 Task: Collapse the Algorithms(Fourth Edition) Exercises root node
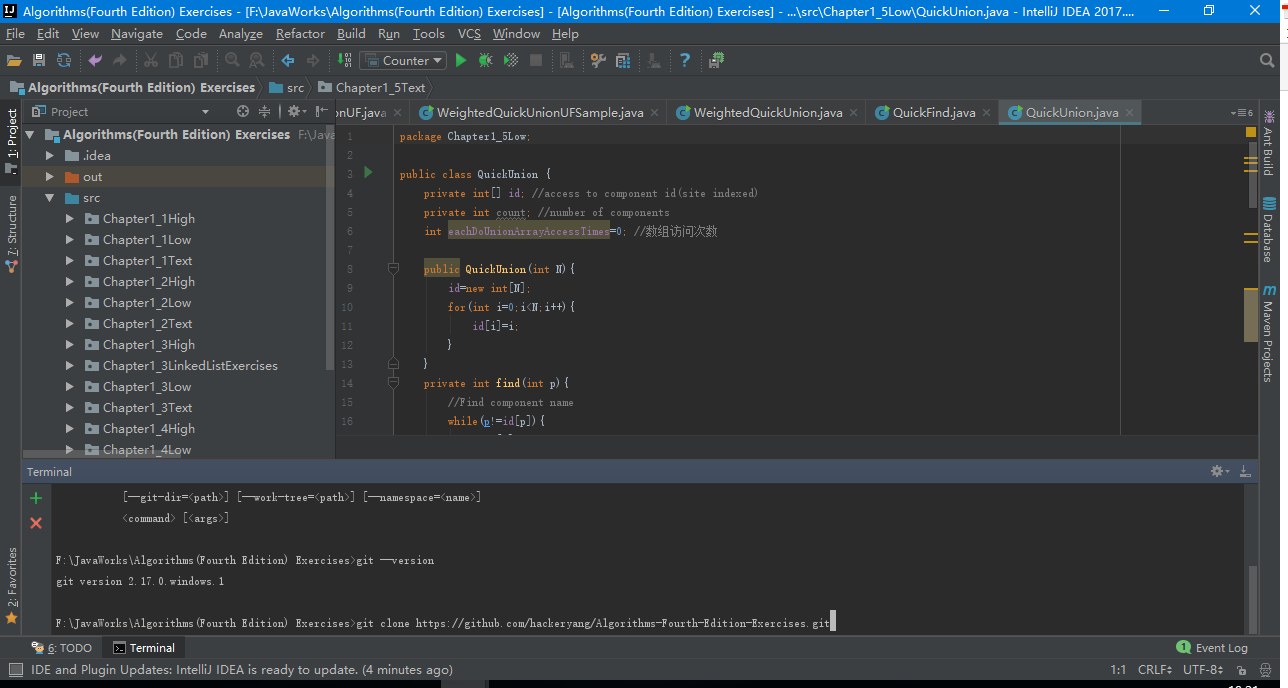tap(30, 134)
